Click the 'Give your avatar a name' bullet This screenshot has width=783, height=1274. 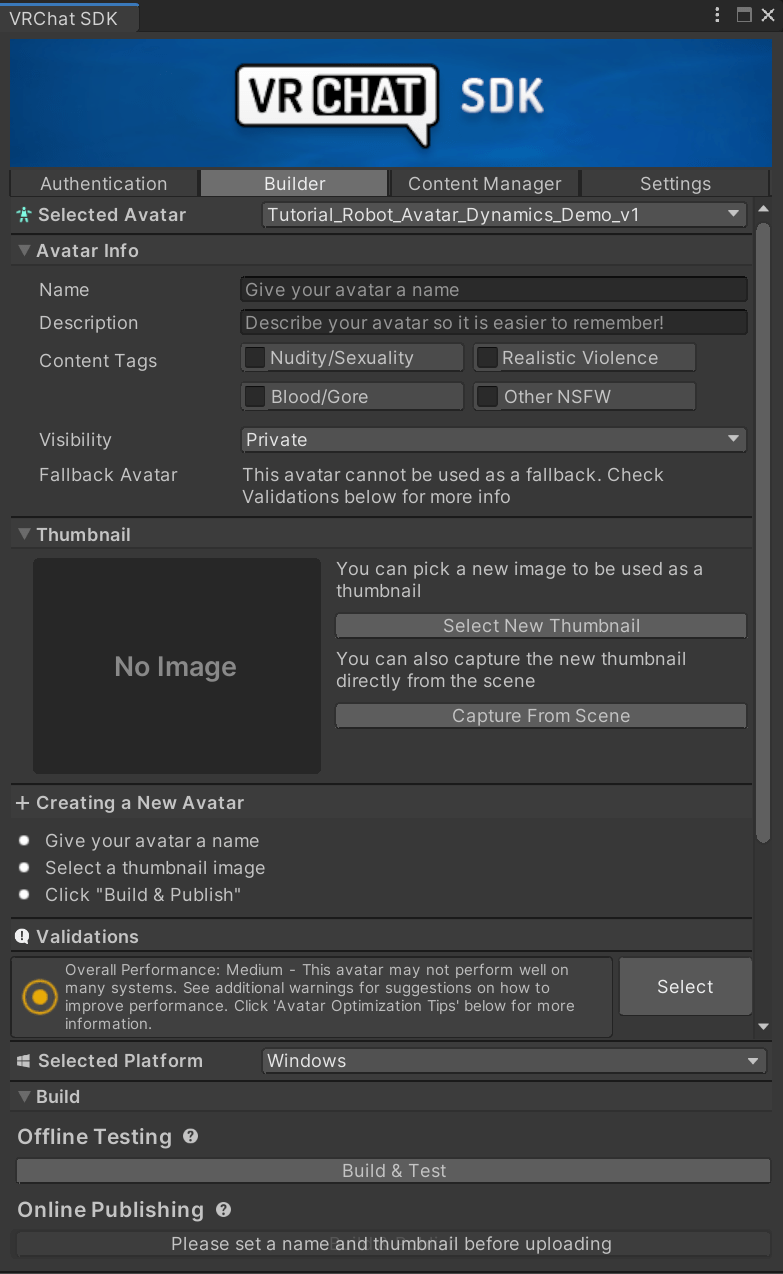[24, 841]
